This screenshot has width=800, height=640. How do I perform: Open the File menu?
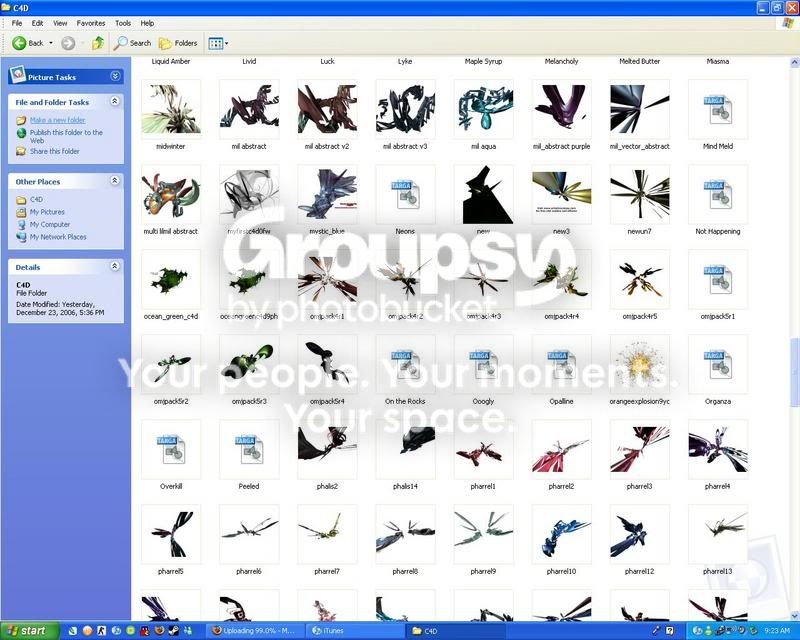[17, 23]
